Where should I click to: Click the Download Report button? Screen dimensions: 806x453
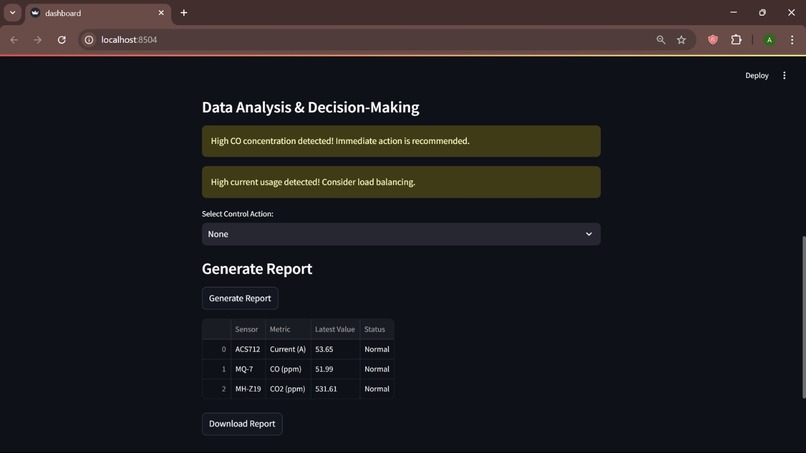point(242,424)
